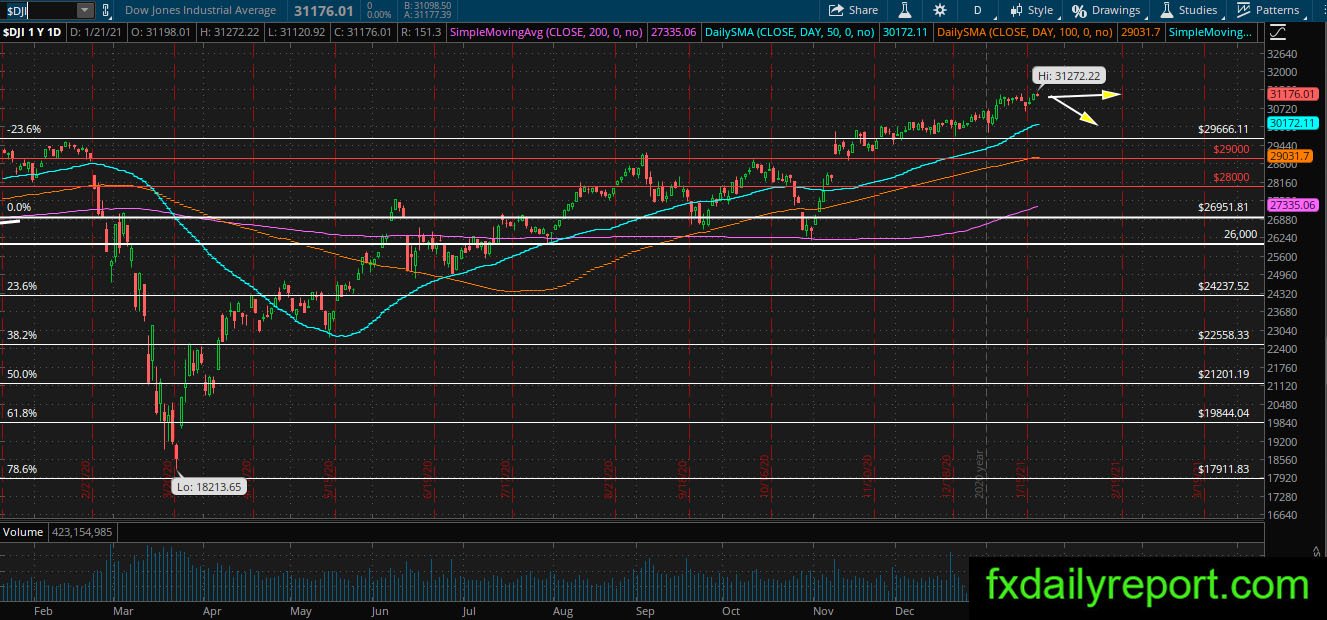The width and height of the screenshot is (1327, 620).
Task: Click the 38.2% retracement label
Action: point(21,335)
